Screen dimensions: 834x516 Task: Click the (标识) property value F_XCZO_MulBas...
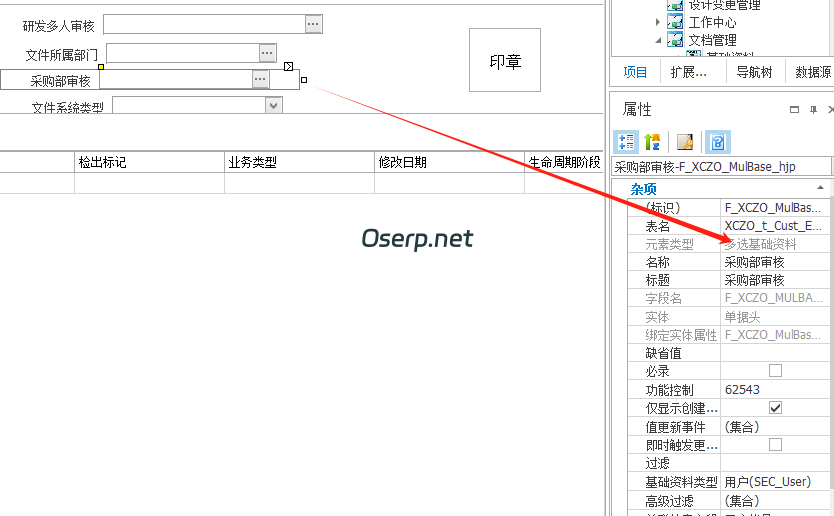(775, 207)
